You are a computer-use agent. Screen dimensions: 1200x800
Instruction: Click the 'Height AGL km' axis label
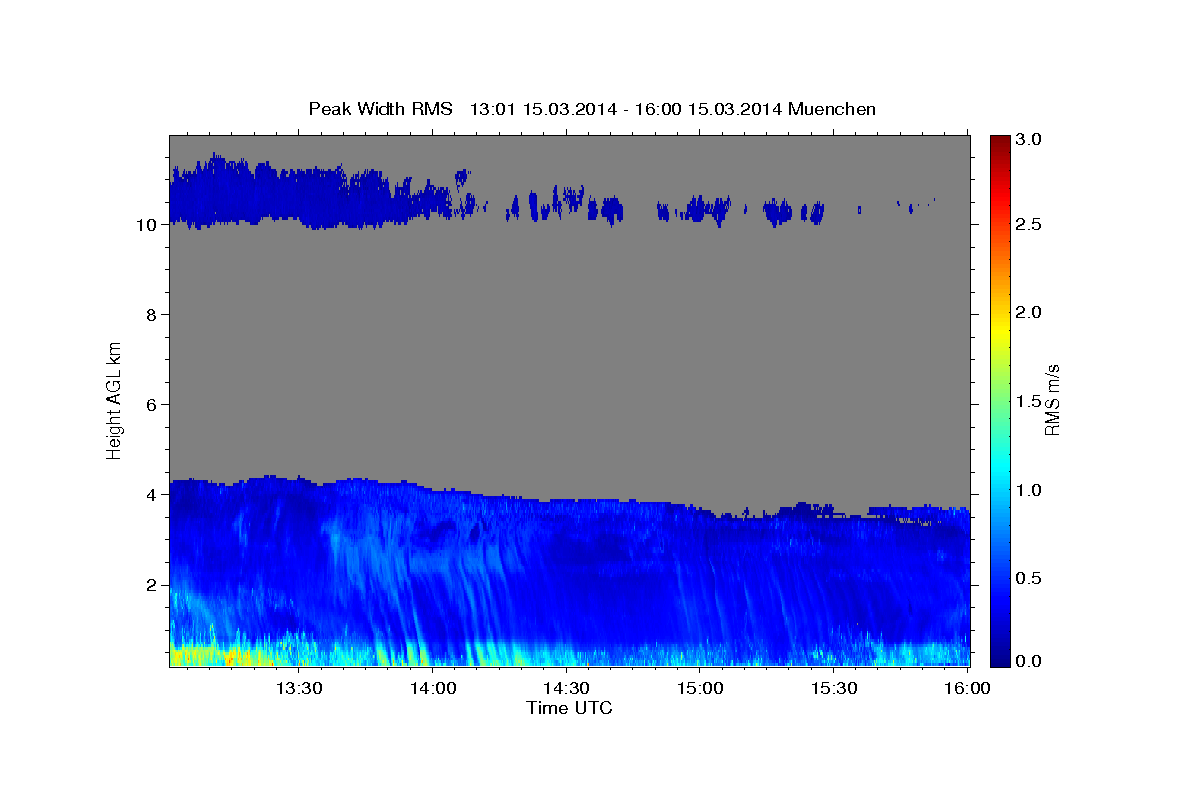pos(114,400)
